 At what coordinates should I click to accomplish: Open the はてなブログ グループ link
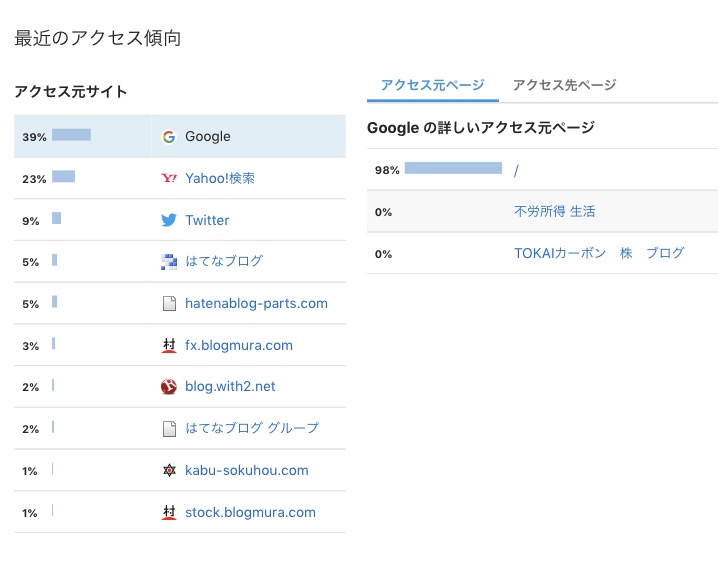(252, 428)
